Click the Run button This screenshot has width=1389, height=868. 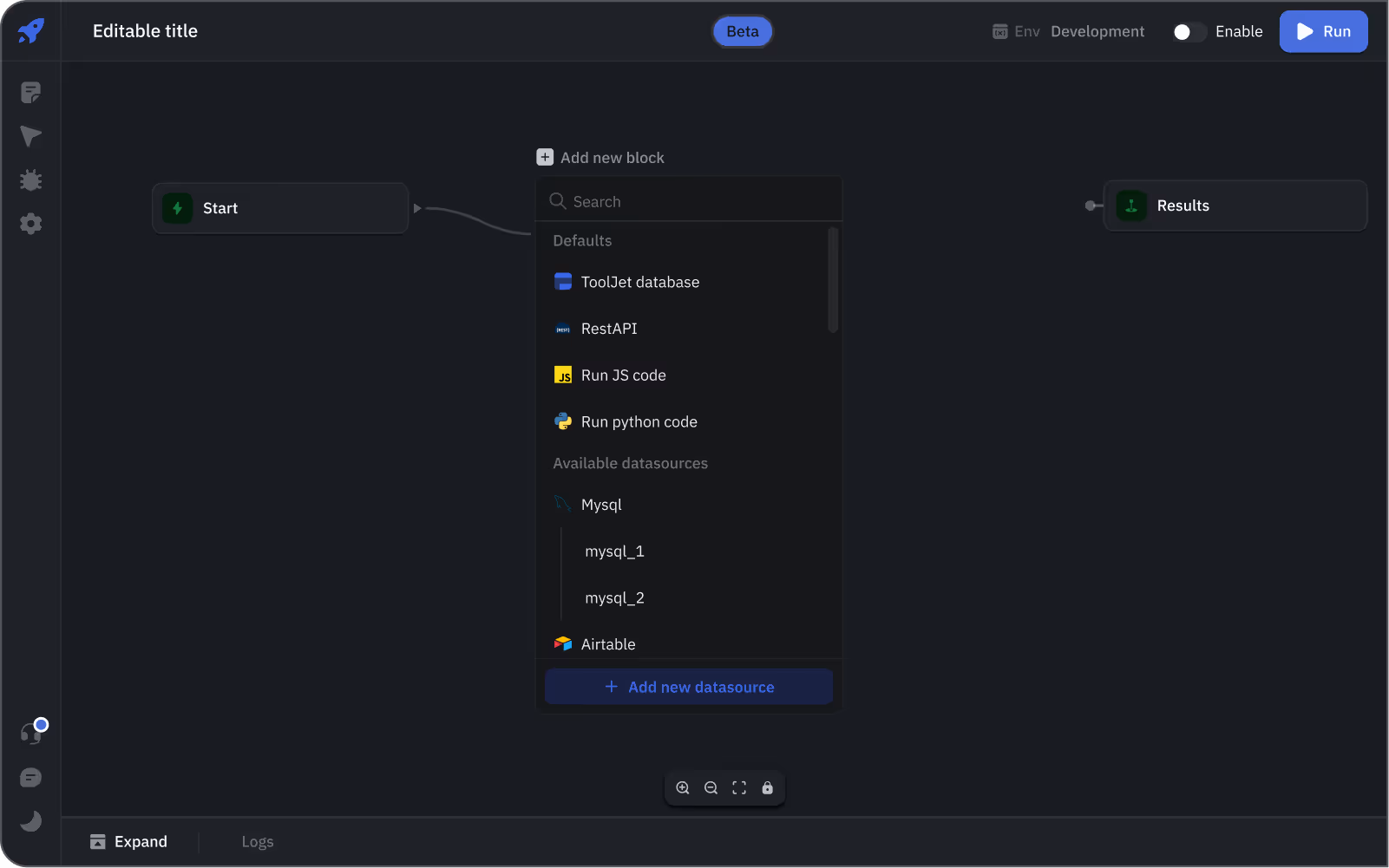1323,31
